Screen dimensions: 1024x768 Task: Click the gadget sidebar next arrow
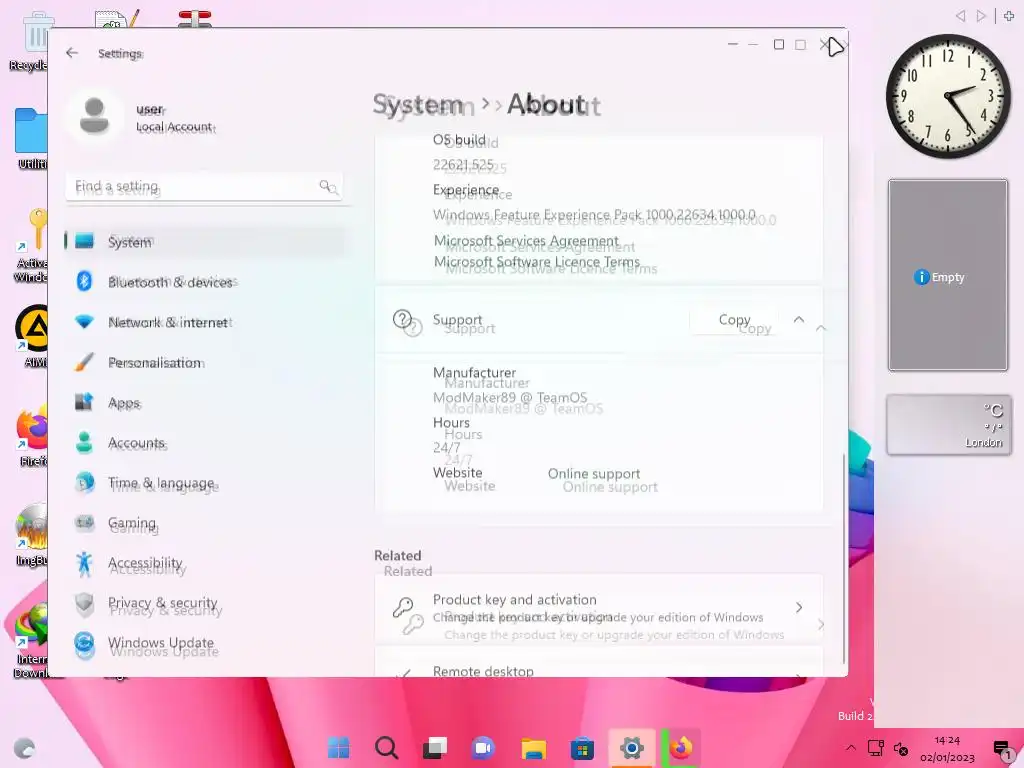980,16
